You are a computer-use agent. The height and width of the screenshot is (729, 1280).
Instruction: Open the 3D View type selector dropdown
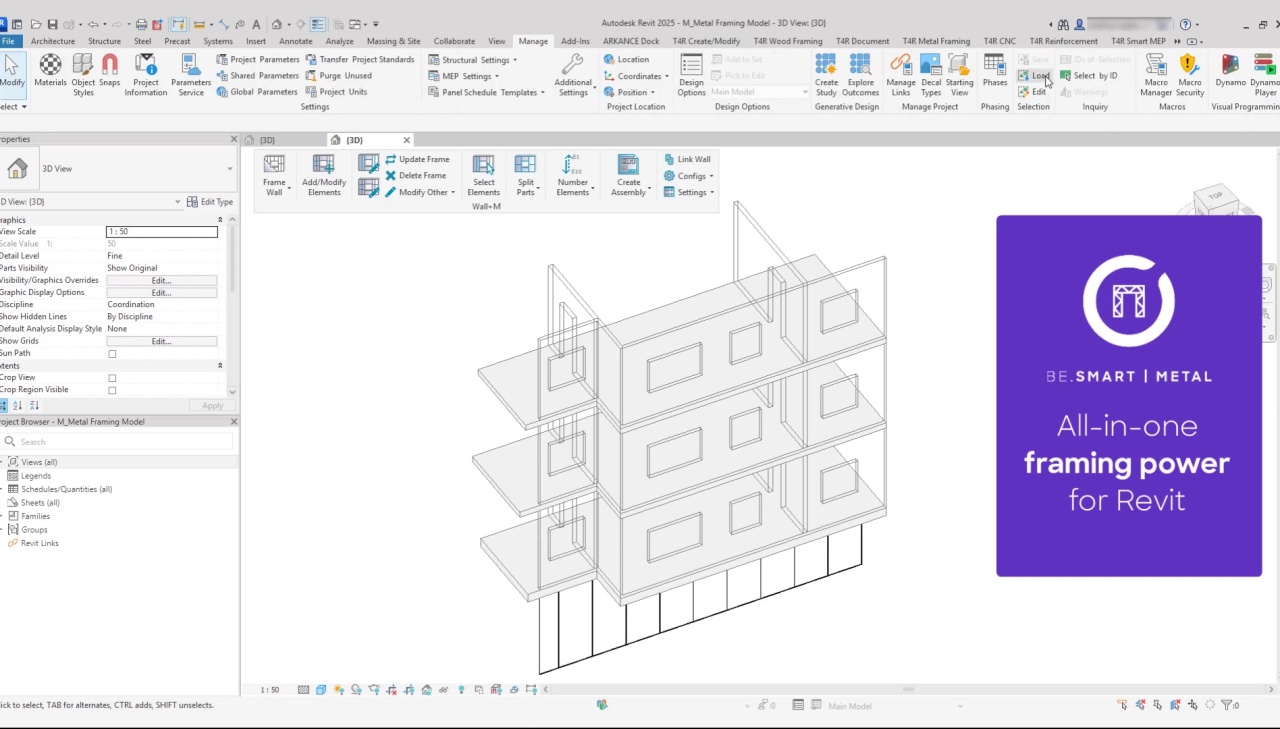click(229, 169)
